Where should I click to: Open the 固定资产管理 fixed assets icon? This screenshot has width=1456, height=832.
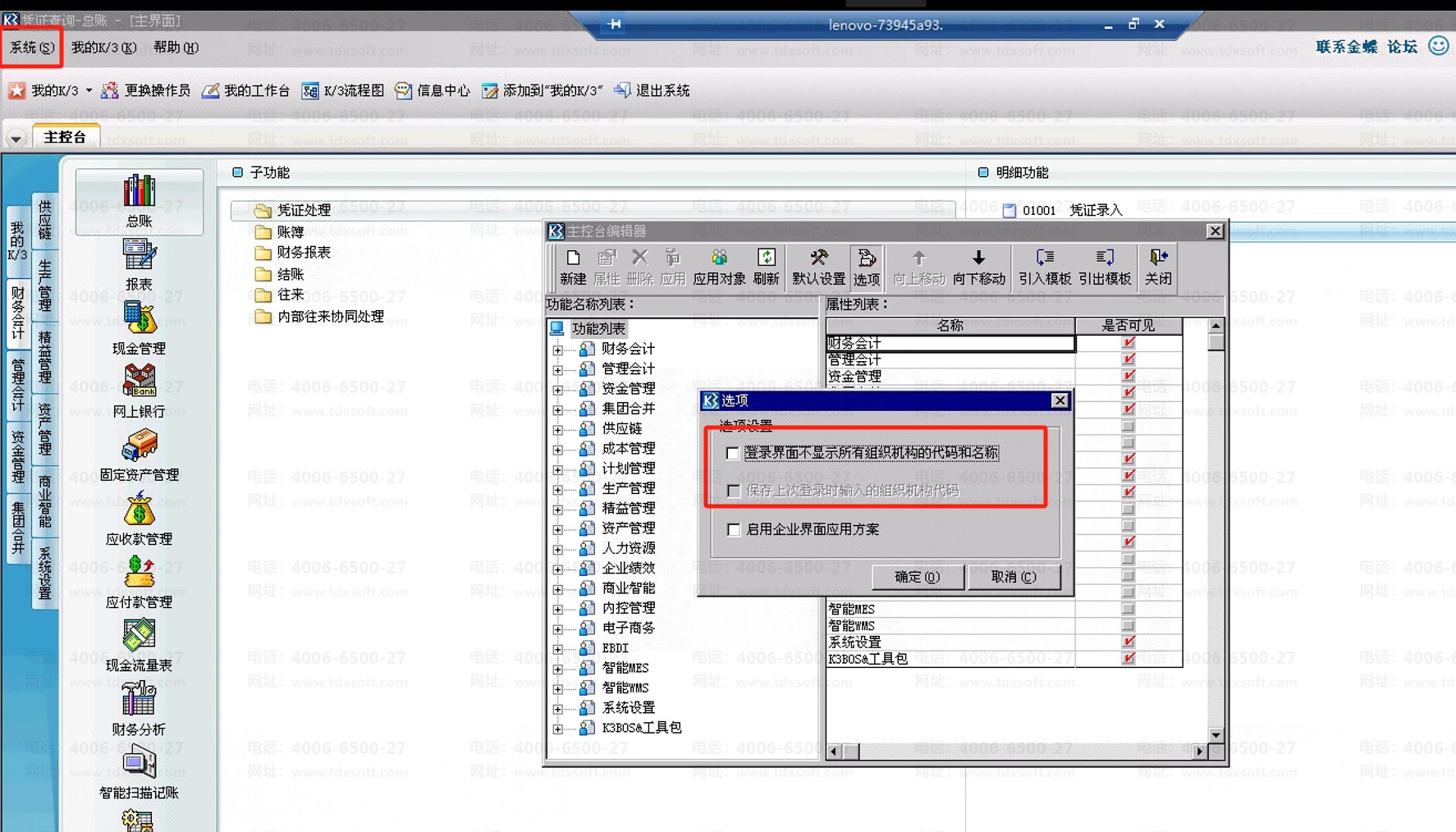coord(139,455)
